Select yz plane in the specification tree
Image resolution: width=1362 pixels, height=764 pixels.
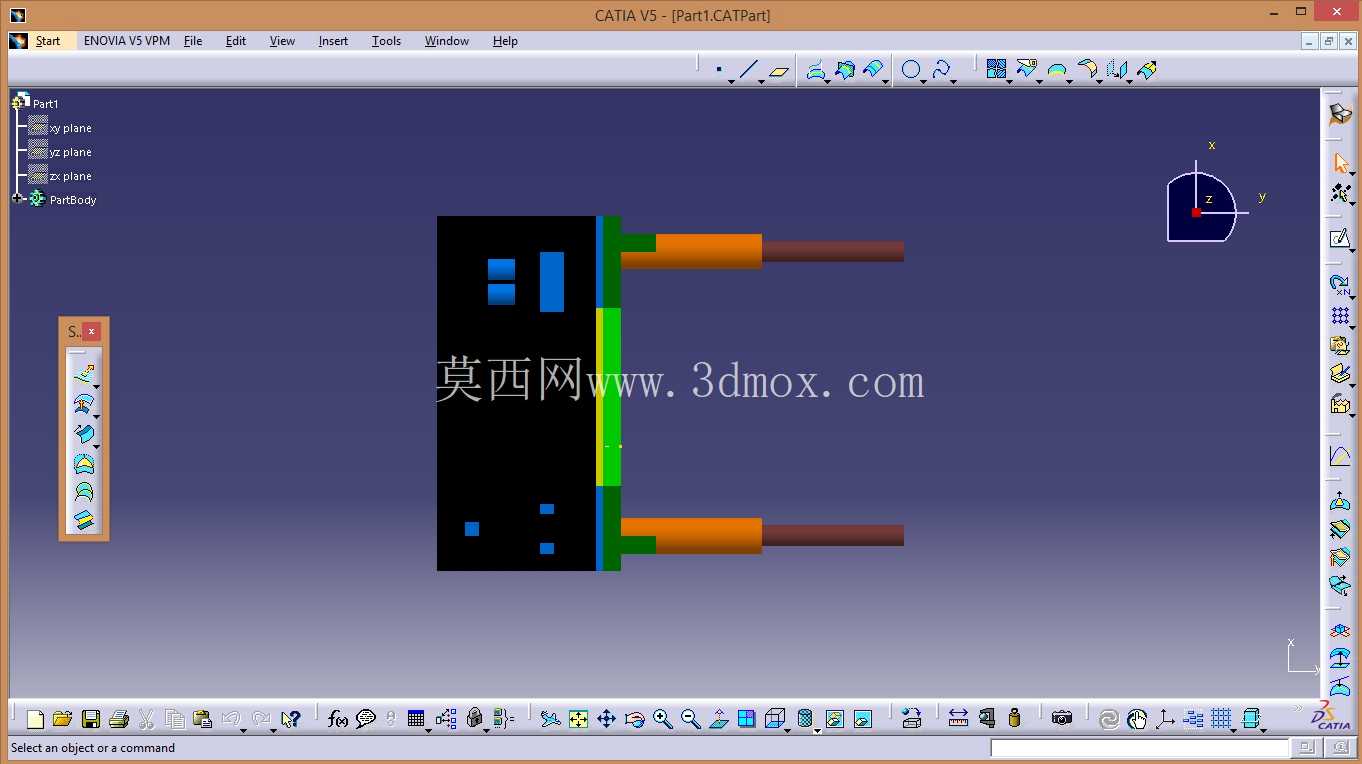click(71, 152)
